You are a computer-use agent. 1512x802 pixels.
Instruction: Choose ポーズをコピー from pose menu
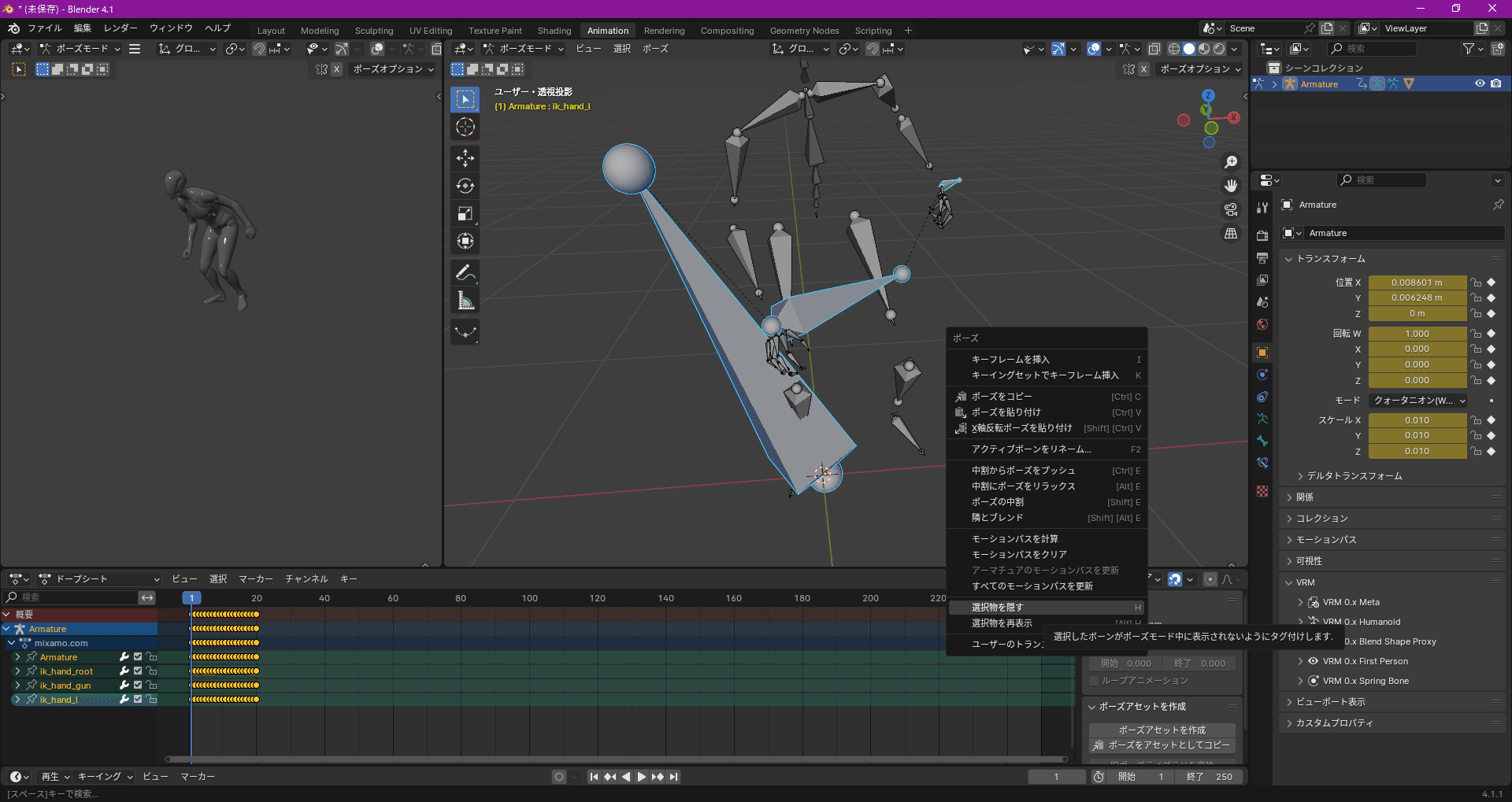[1047, 397]
